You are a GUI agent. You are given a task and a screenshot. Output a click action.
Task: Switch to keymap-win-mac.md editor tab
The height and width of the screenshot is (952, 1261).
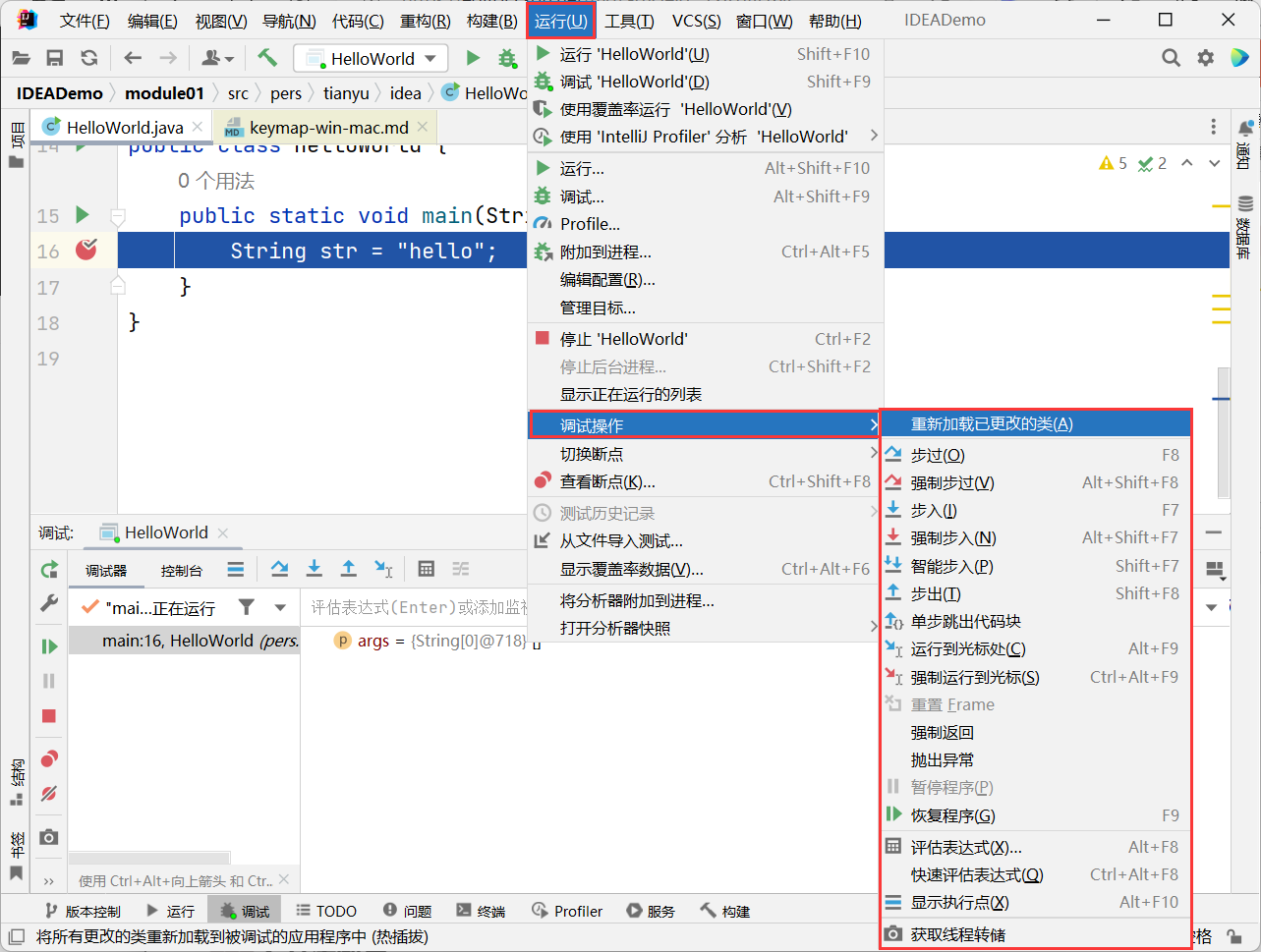click(x=327, y=128)
